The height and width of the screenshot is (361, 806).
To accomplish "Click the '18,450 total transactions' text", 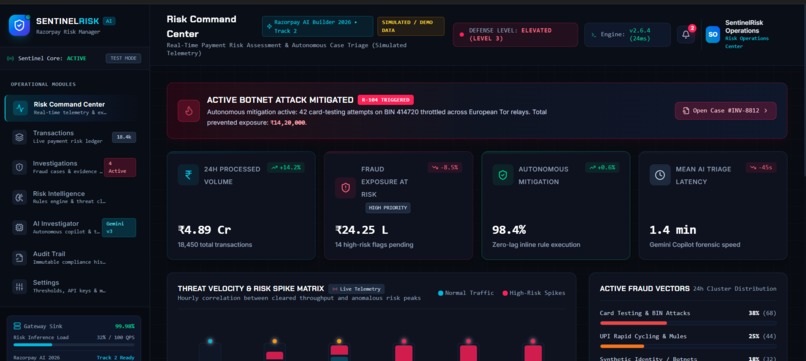I will point(215,245).
